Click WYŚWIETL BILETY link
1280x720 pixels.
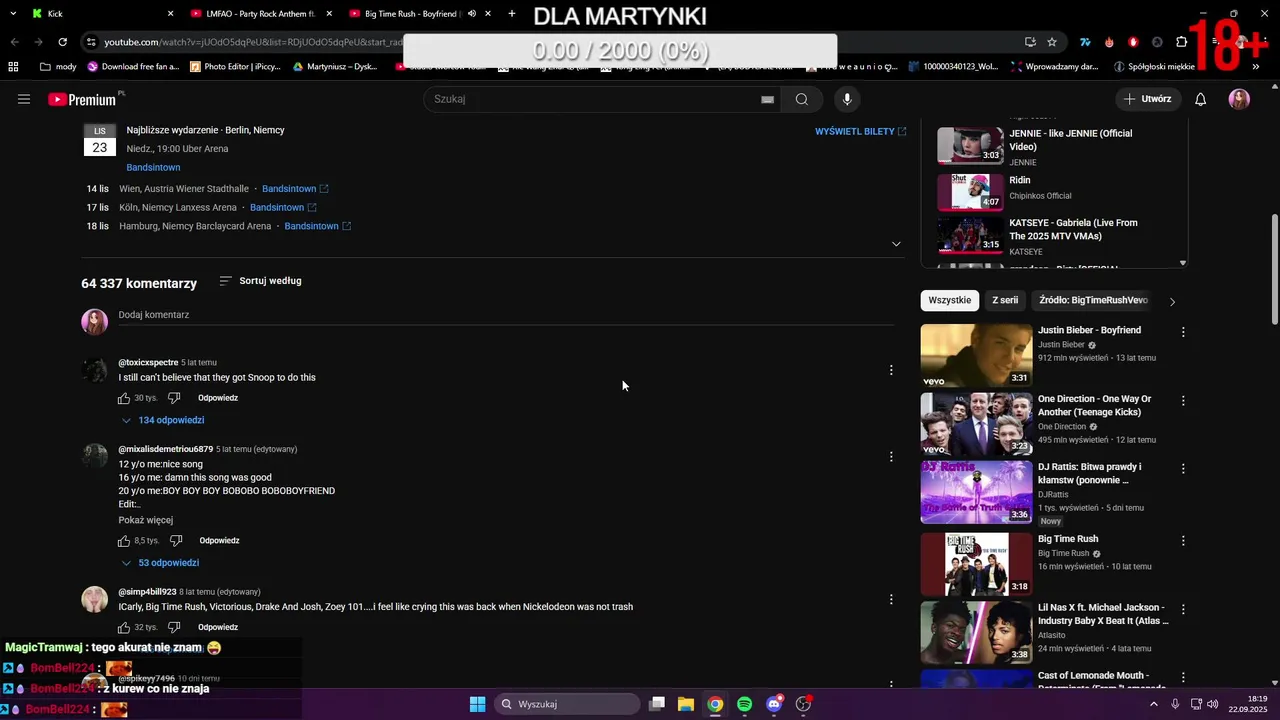point(861,132)
